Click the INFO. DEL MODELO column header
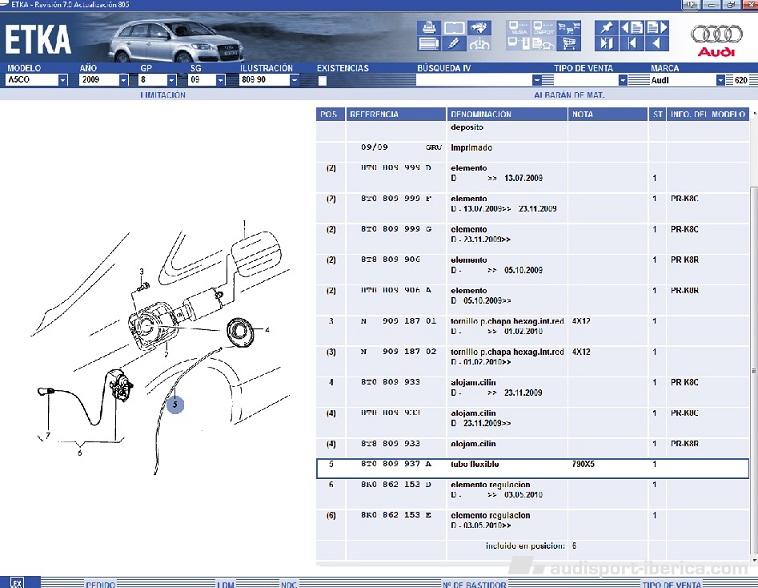The width and height of the screenshot is (758, 588). click(x=708, y=114)
